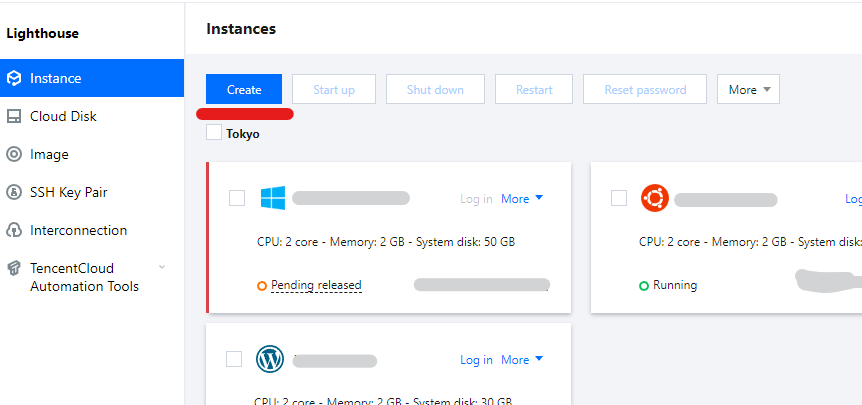This screenshot has height=405, width=862.
Task: Click the Instances page heading
Action: [x=241, y=29]
